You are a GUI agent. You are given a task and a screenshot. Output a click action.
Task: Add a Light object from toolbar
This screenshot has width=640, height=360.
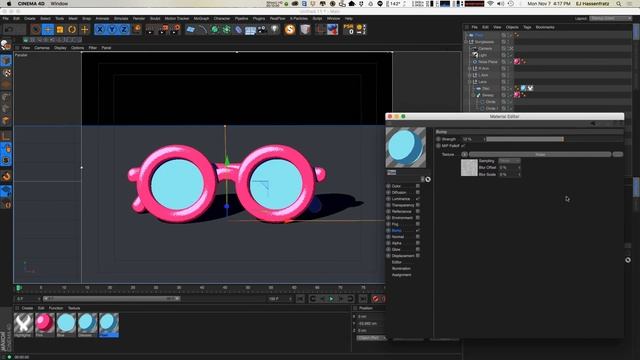[275, 29]
